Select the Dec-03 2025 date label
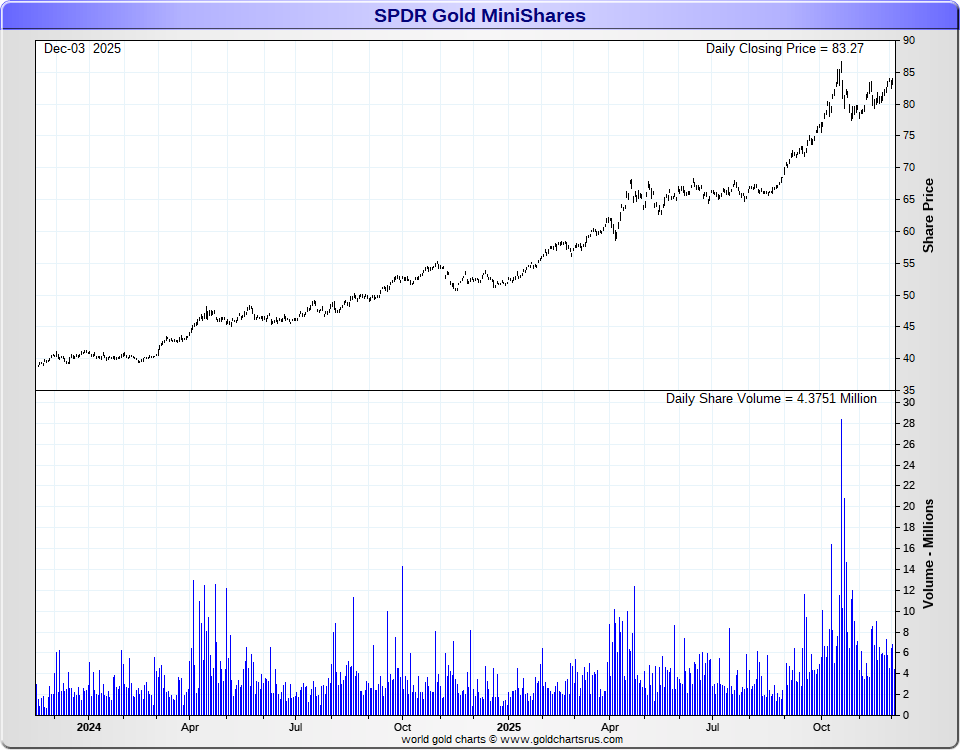 pos(82,48)
